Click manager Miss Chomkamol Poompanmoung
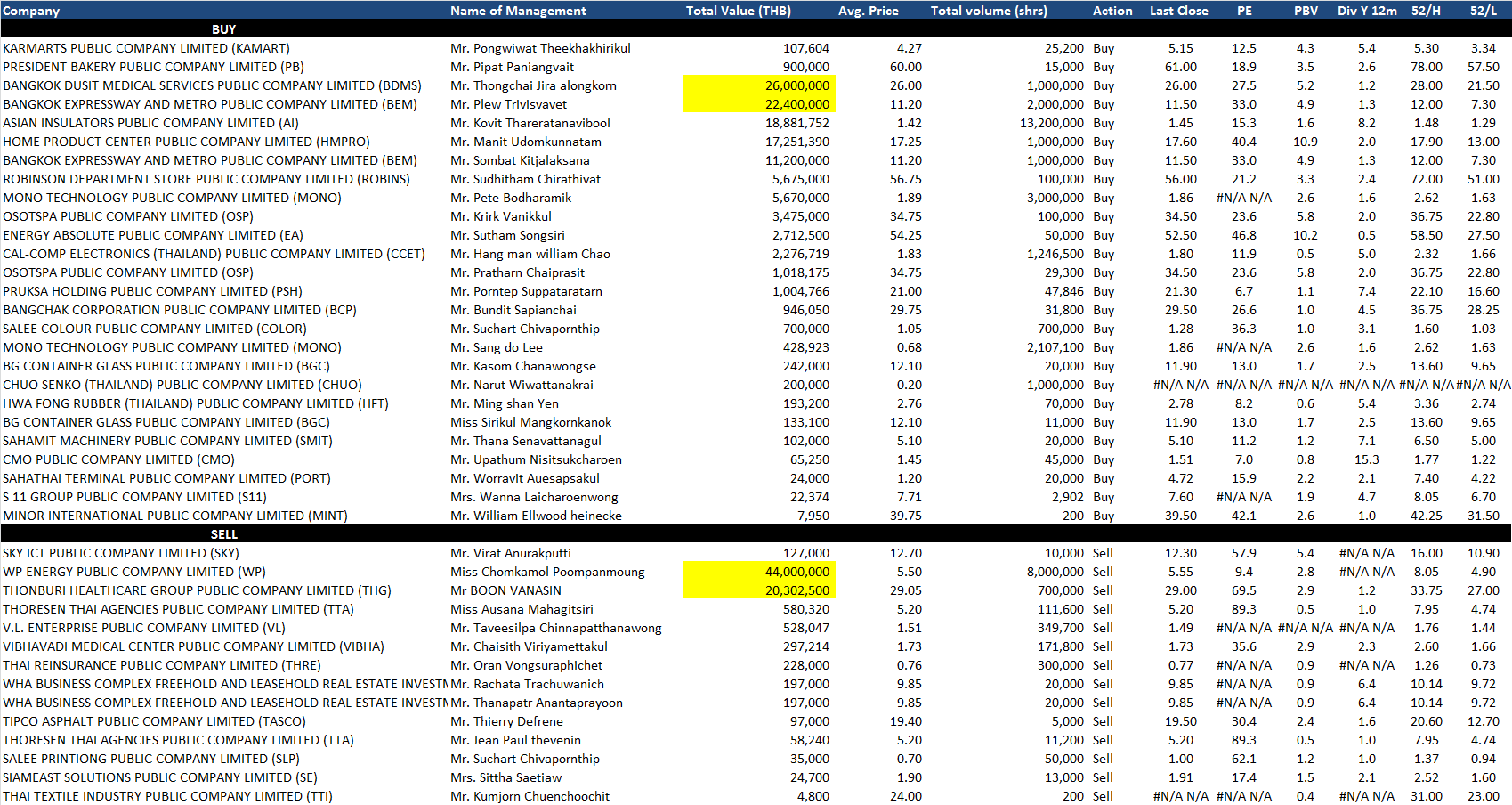The image size is (1512, 805). pyautogui.click(x=547, y=572)
